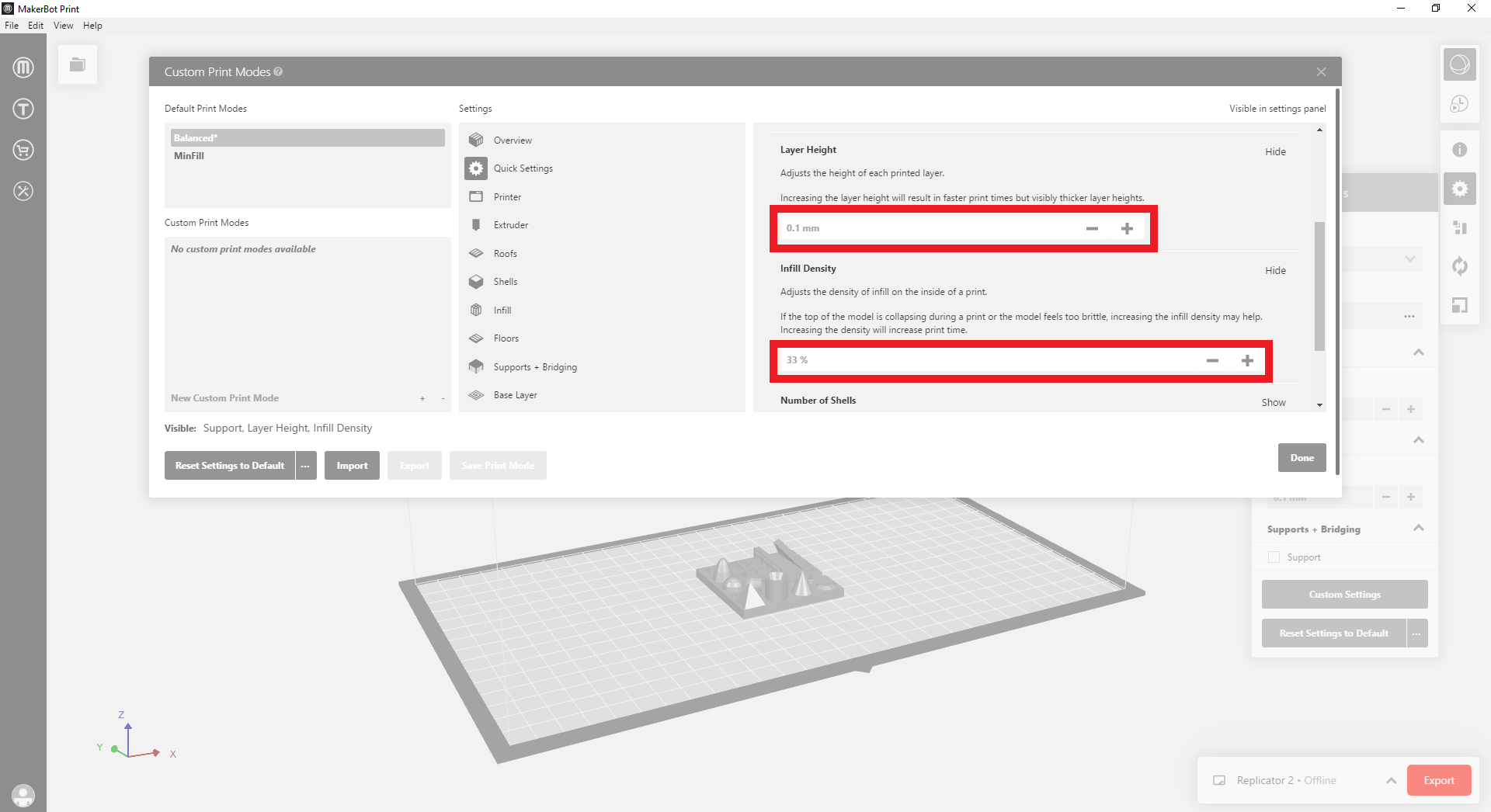The width and height of the screenshot is (1491, 812).
Task: Click the Import button
Action: [x=352, y=466]
